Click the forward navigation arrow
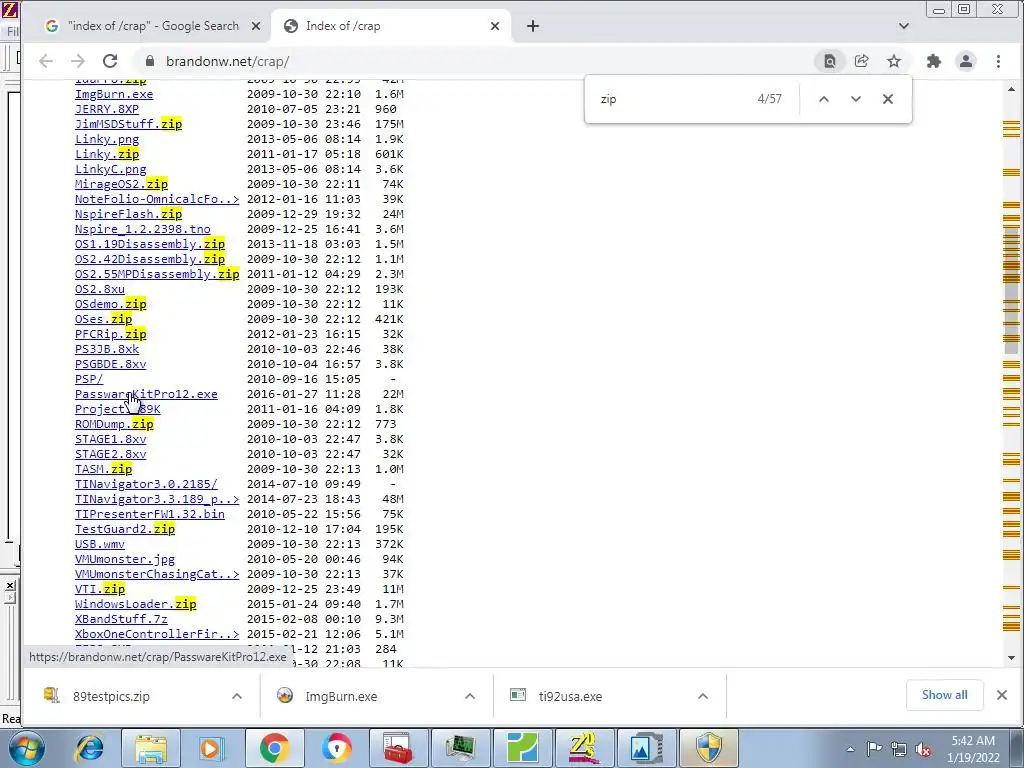Viewport: 1024px width, 768px height. tap(78, 61)
